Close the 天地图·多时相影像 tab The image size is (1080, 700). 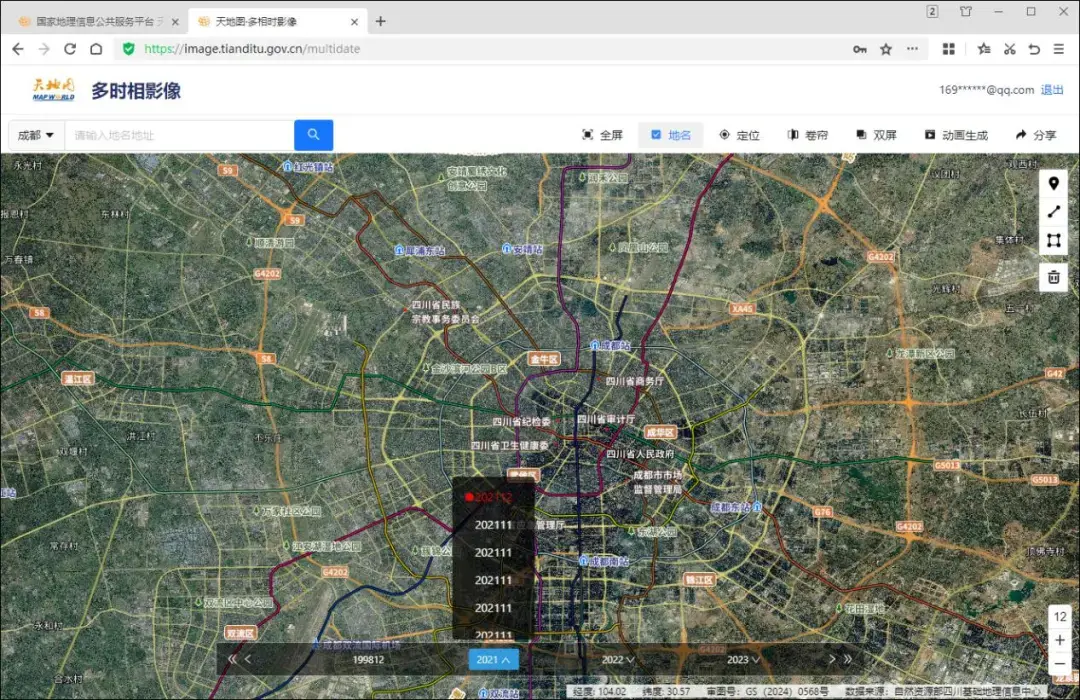click(354, 22)
